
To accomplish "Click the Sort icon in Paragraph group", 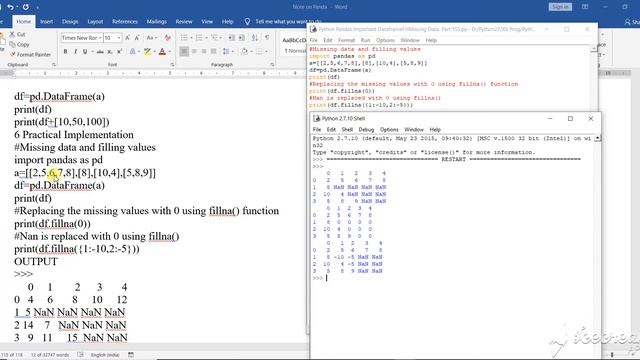I will (255, 38).
